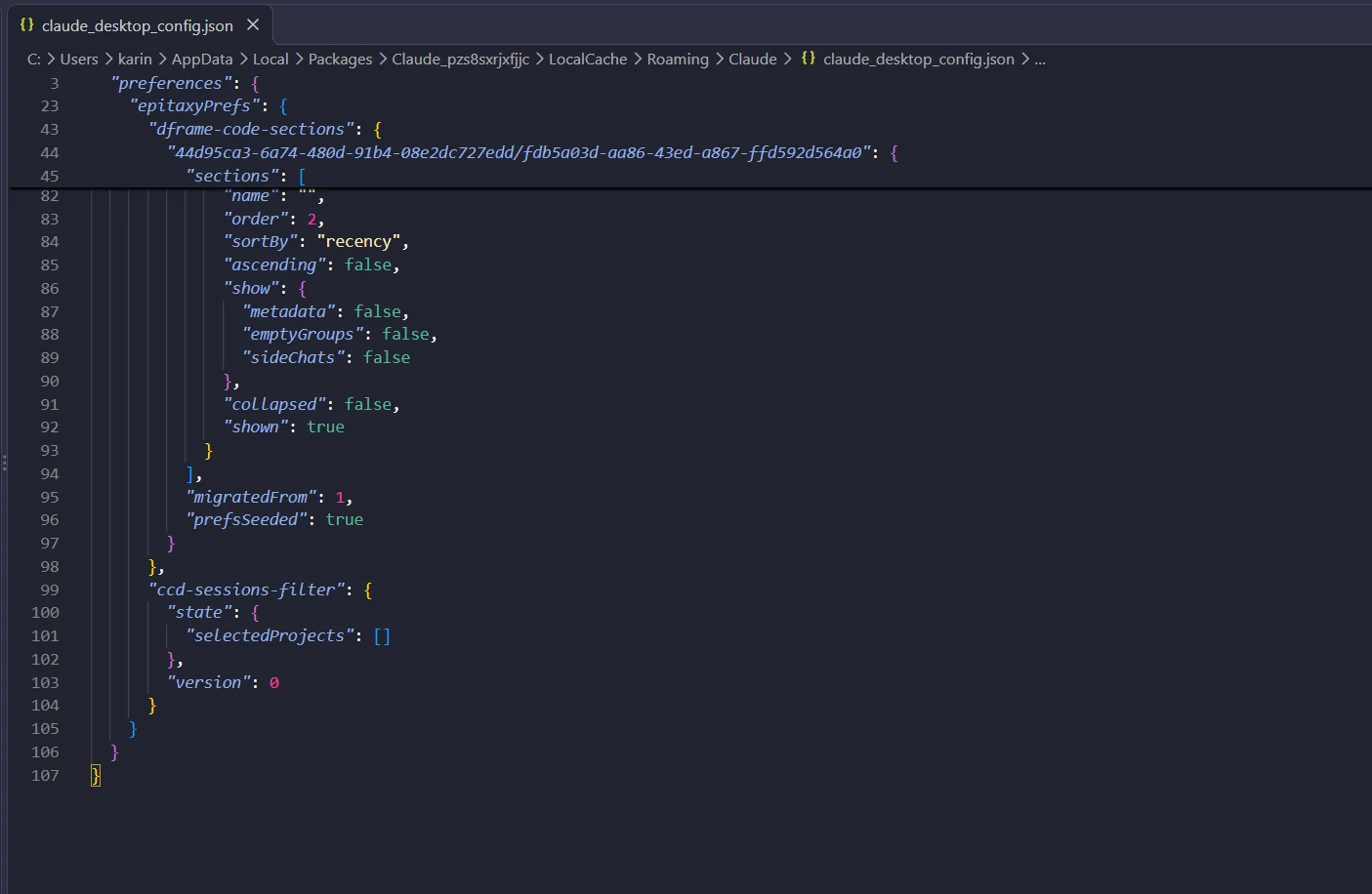Image resolution: width=1372 pixels, height=894 pixels.
Task: Click the "recency" value on line 84
Action: 358,241
